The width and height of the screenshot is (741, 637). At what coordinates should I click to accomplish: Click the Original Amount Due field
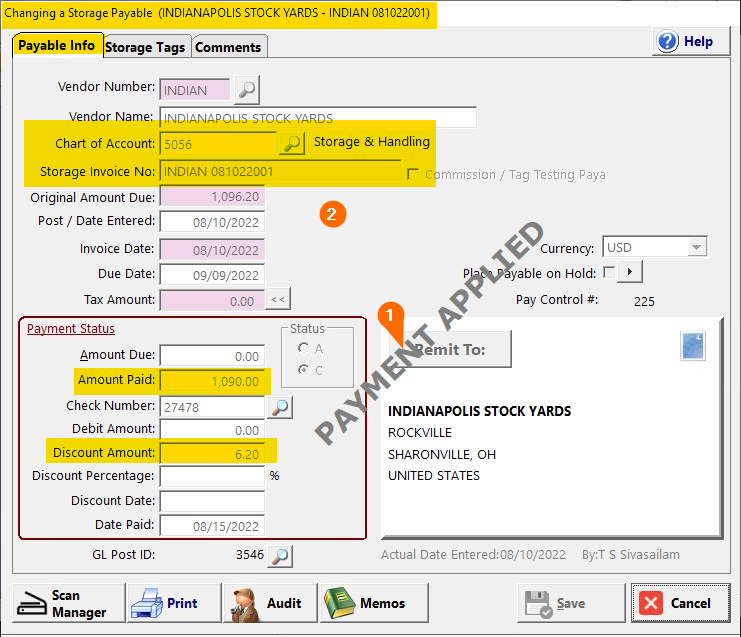pyautogui.click(x=212, y=197)
